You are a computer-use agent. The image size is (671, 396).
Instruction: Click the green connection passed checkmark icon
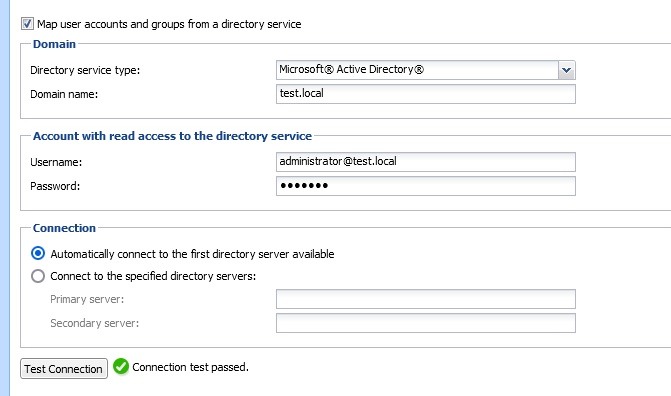tap(121, 366)
